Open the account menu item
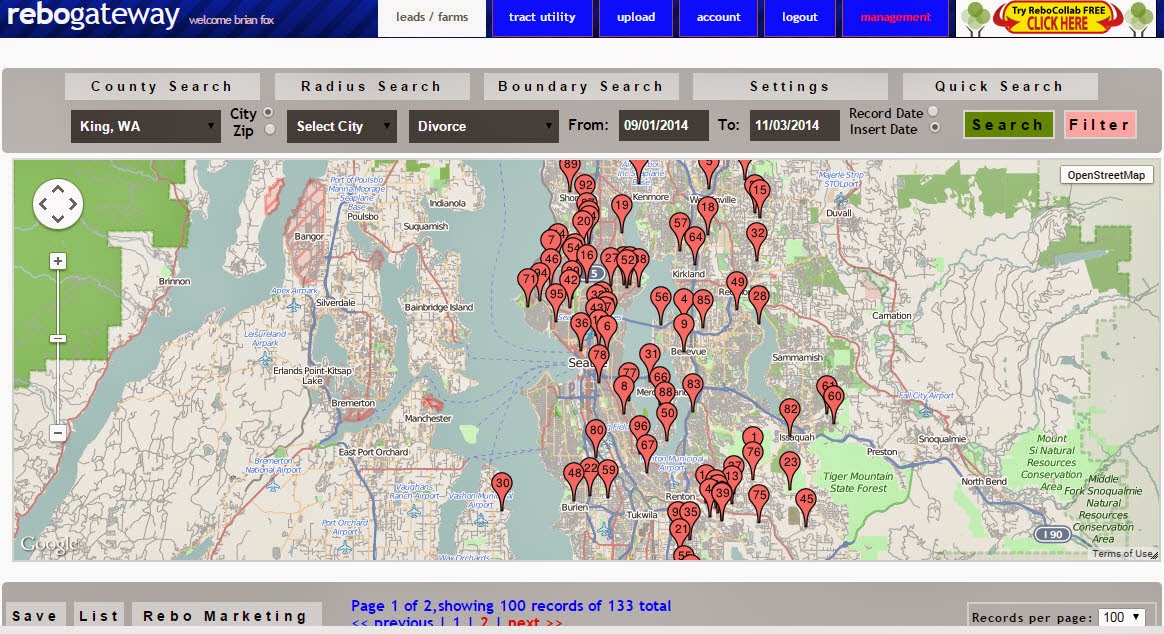The width and height of the screenshot is (1164, 634). (719, 17)
